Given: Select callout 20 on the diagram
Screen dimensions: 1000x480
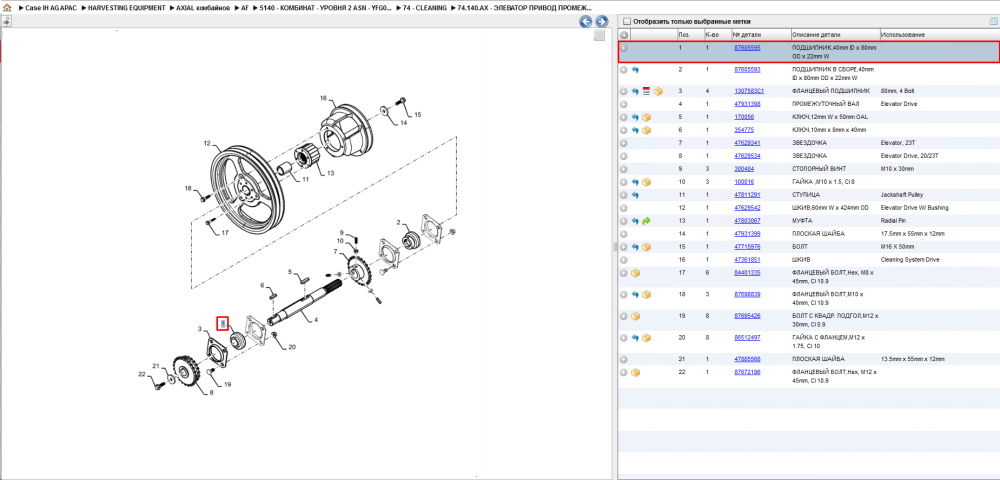Looking at the screenshot, I should [x=292, y=347].
